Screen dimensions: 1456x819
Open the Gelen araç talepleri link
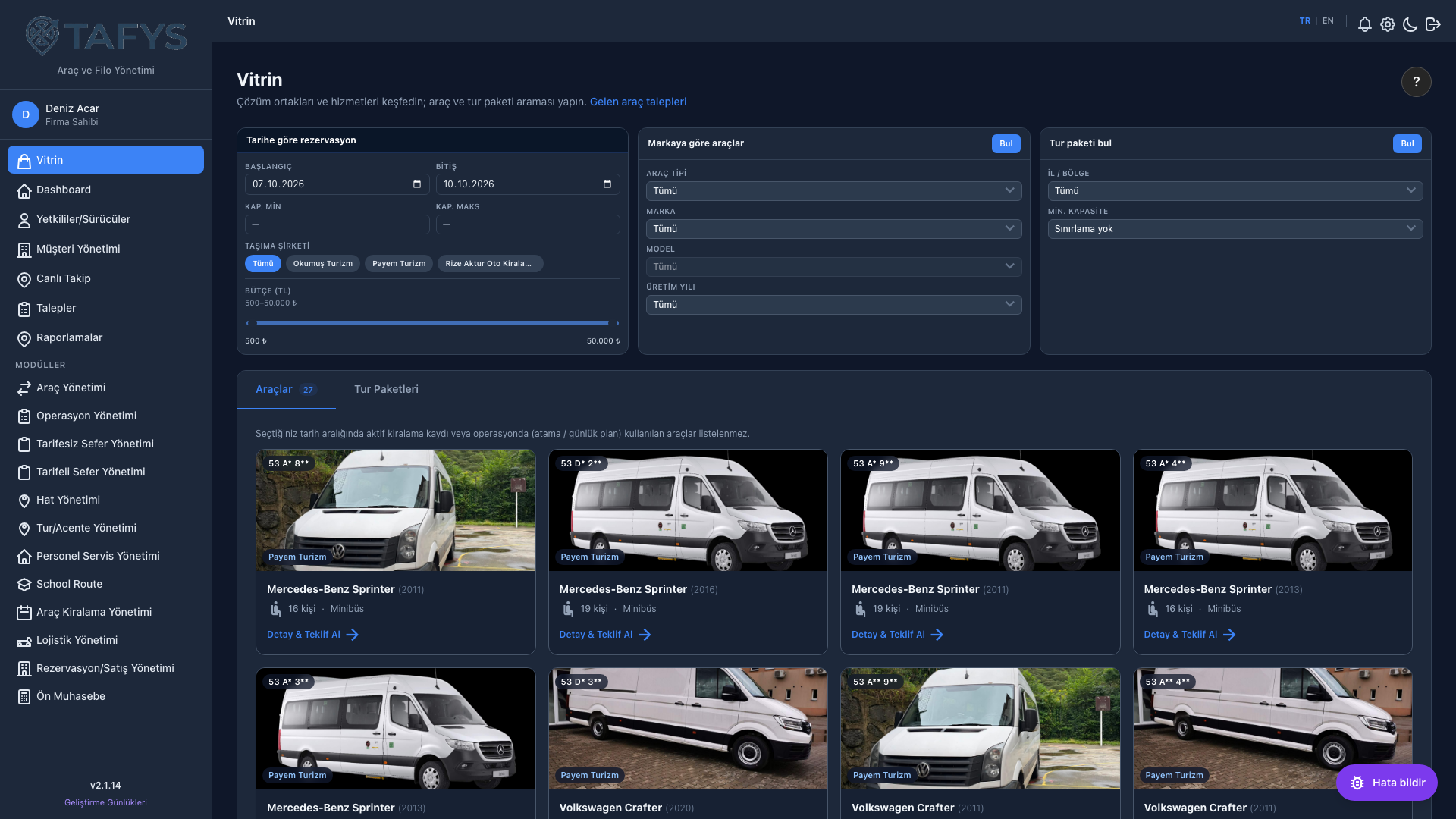click(638, 102)
